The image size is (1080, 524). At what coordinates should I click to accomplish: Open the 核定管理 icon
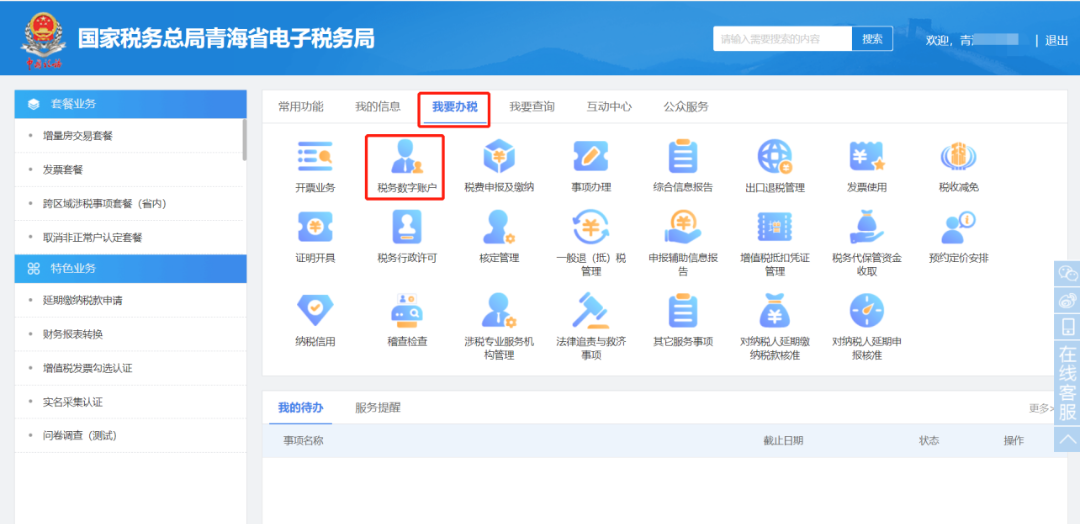click(499, 228)
